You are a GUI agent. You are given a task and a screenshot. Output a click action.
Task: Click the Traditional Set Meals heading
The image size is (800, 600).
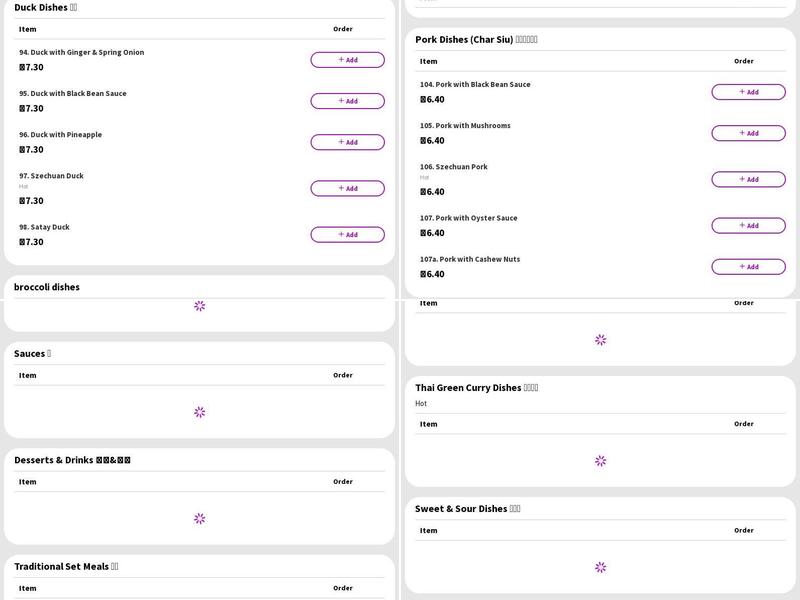66,566
